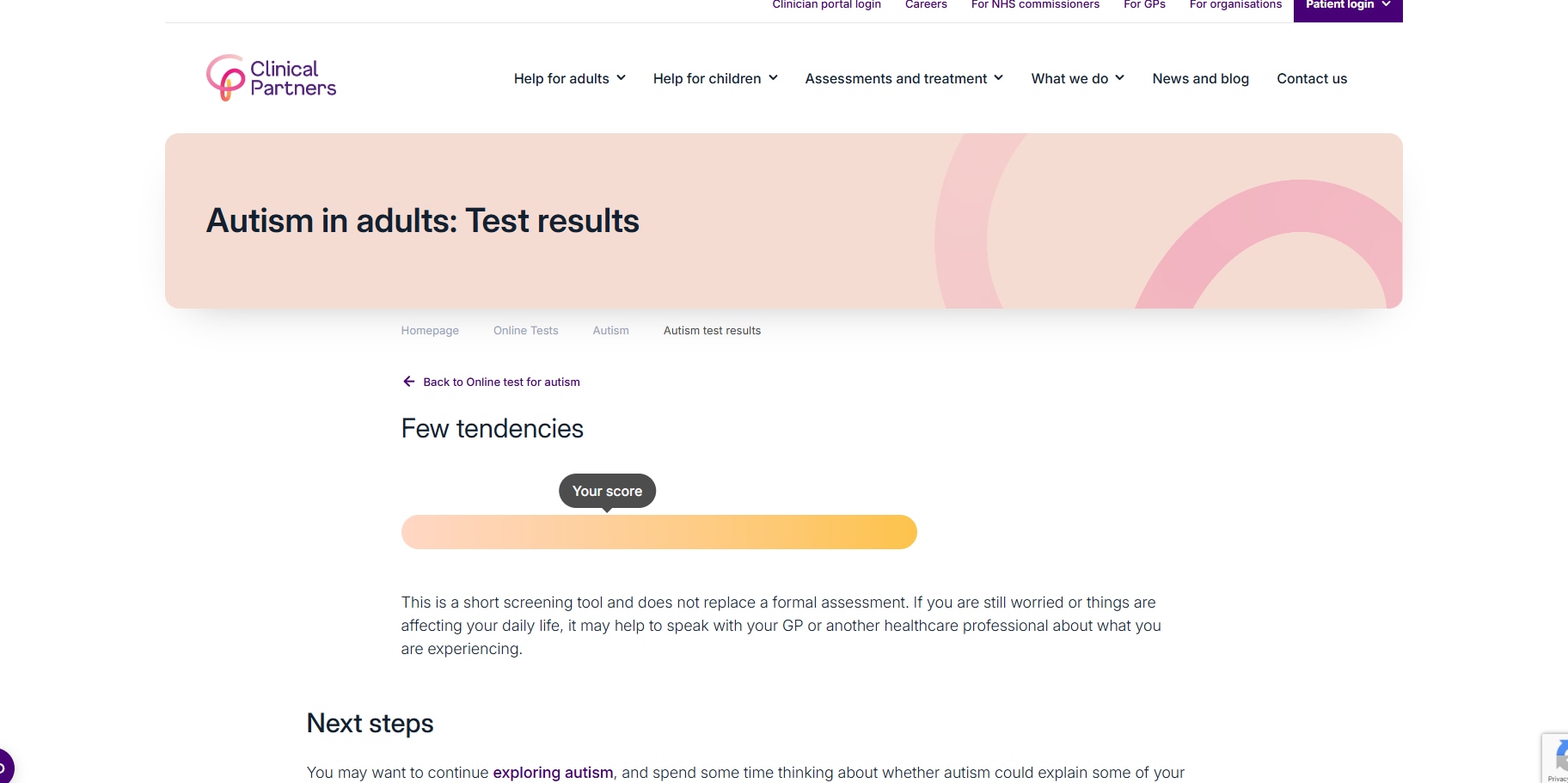Screen dimensions: 1568x783
Task: Click the Clinical Partners logo
Action: click(x=271, y=78)
